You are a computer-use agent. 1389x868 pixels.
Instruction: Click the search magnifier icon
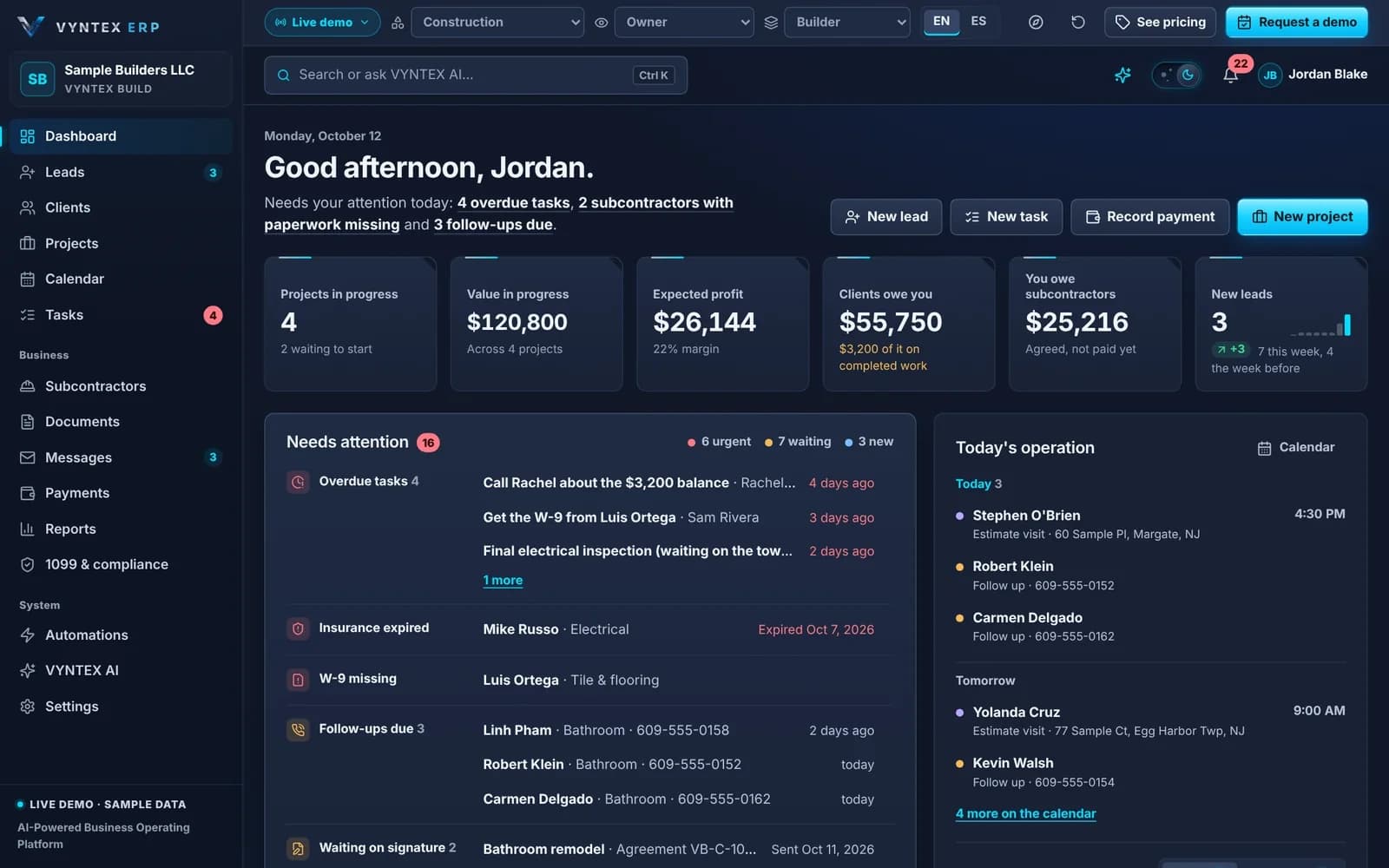tap(283, 76)
